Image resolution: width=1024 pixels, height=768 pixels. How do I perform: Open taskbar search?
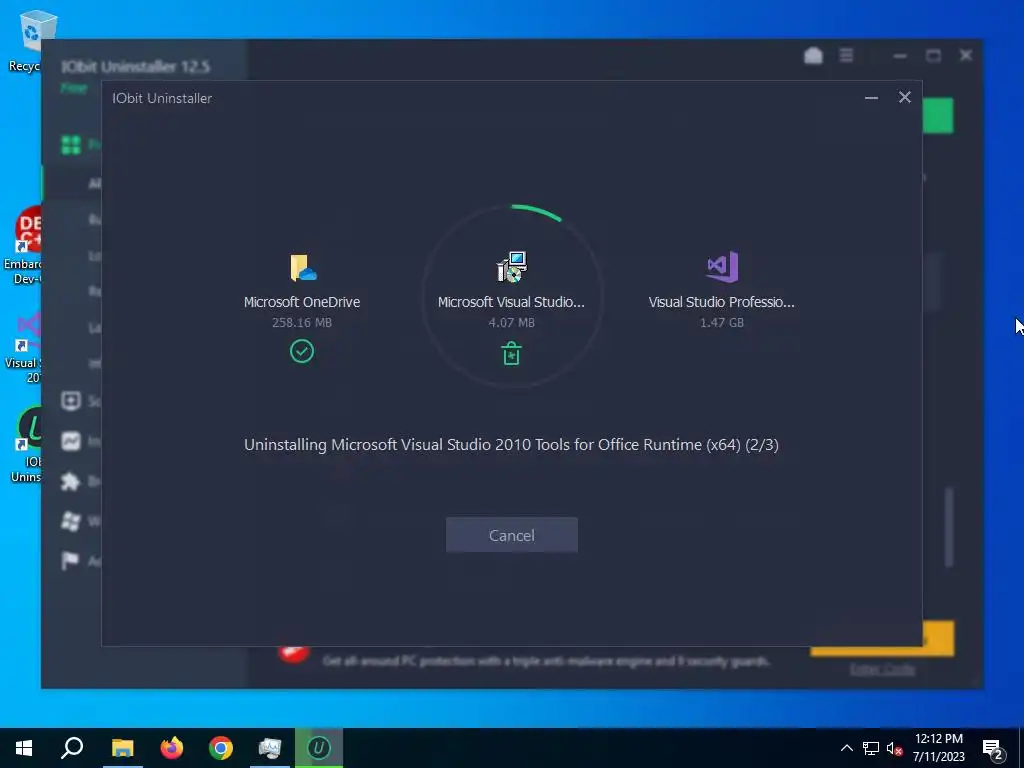coord(72,748)
